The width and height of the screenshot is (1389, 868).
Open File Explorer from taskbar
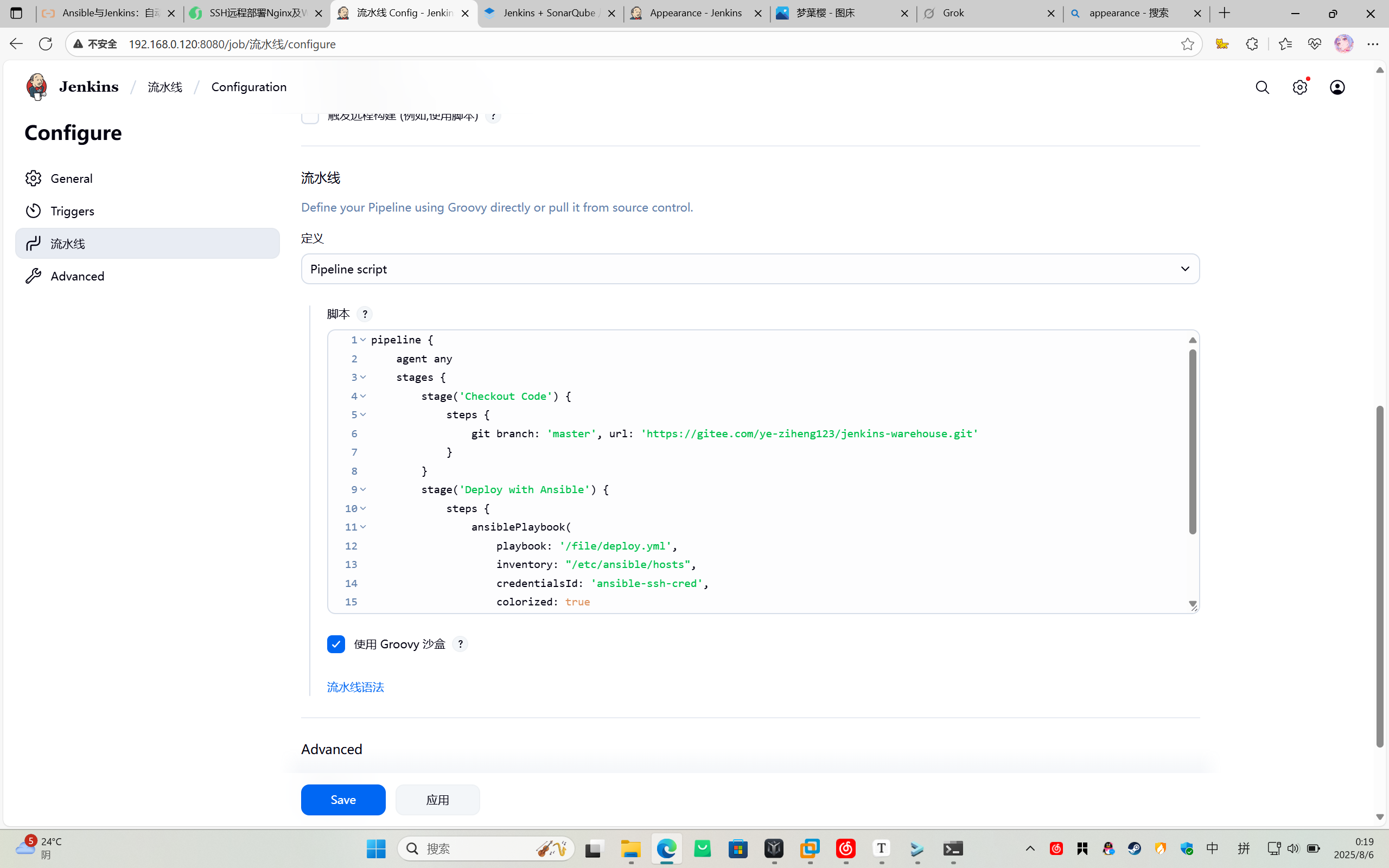(x=631, y=848)
